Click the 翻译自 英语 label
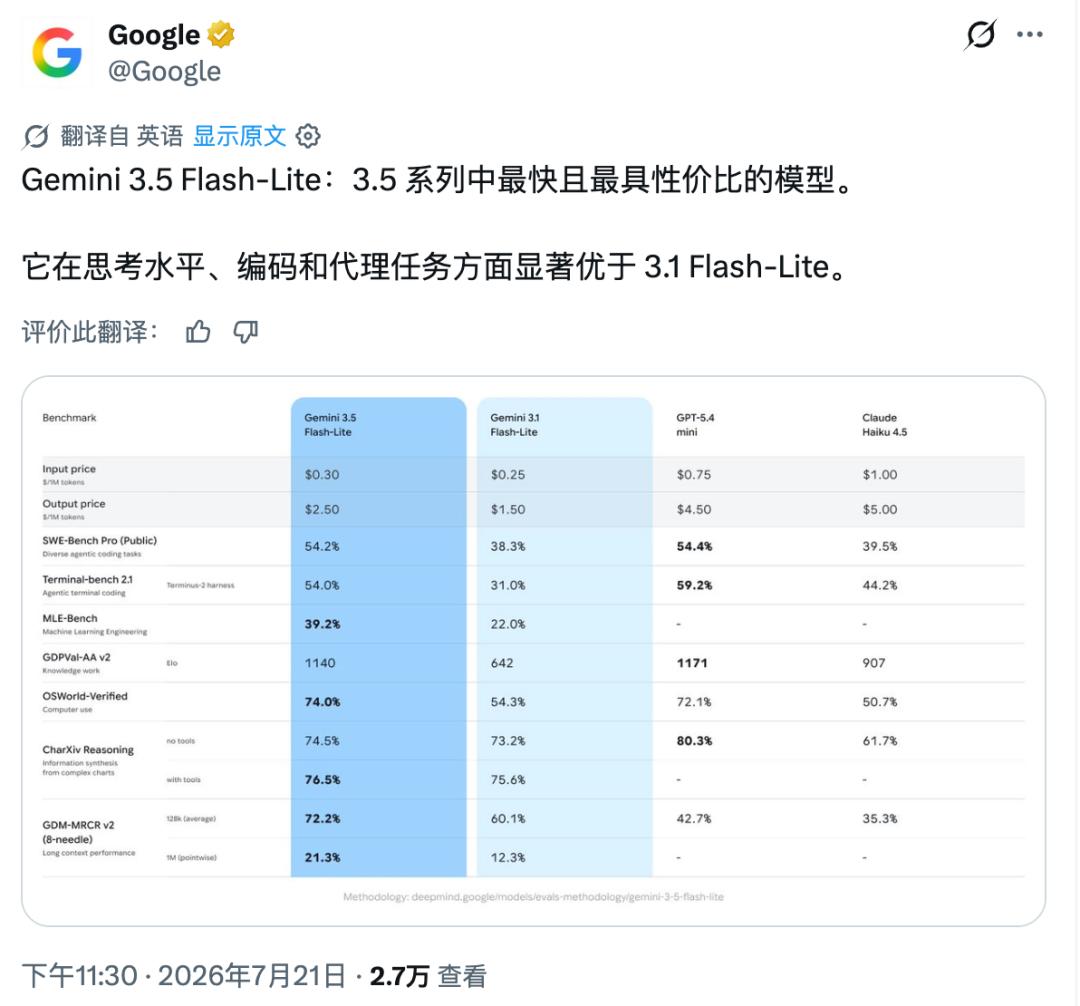This screenshot has width=1080, height=1006. 122,136
